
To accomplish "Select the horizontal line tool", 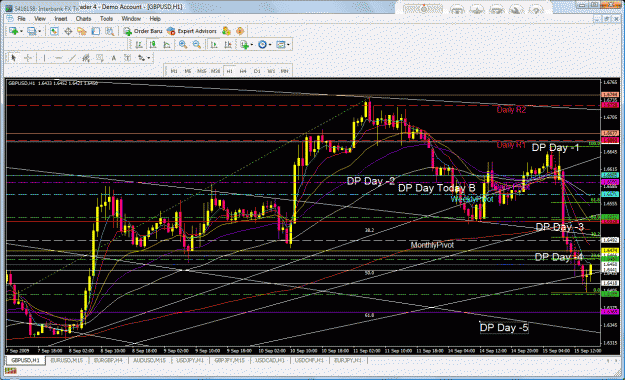I will (58, 58).
